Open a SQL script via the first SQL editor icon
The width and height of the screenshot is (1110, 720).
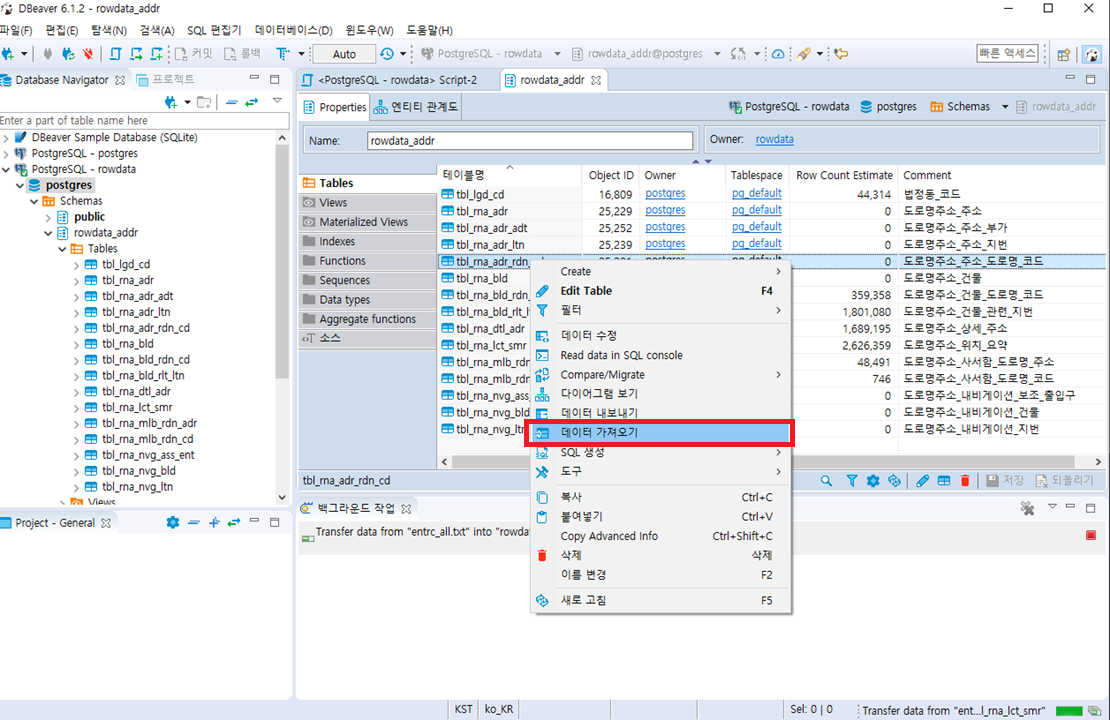click(115, 54)
